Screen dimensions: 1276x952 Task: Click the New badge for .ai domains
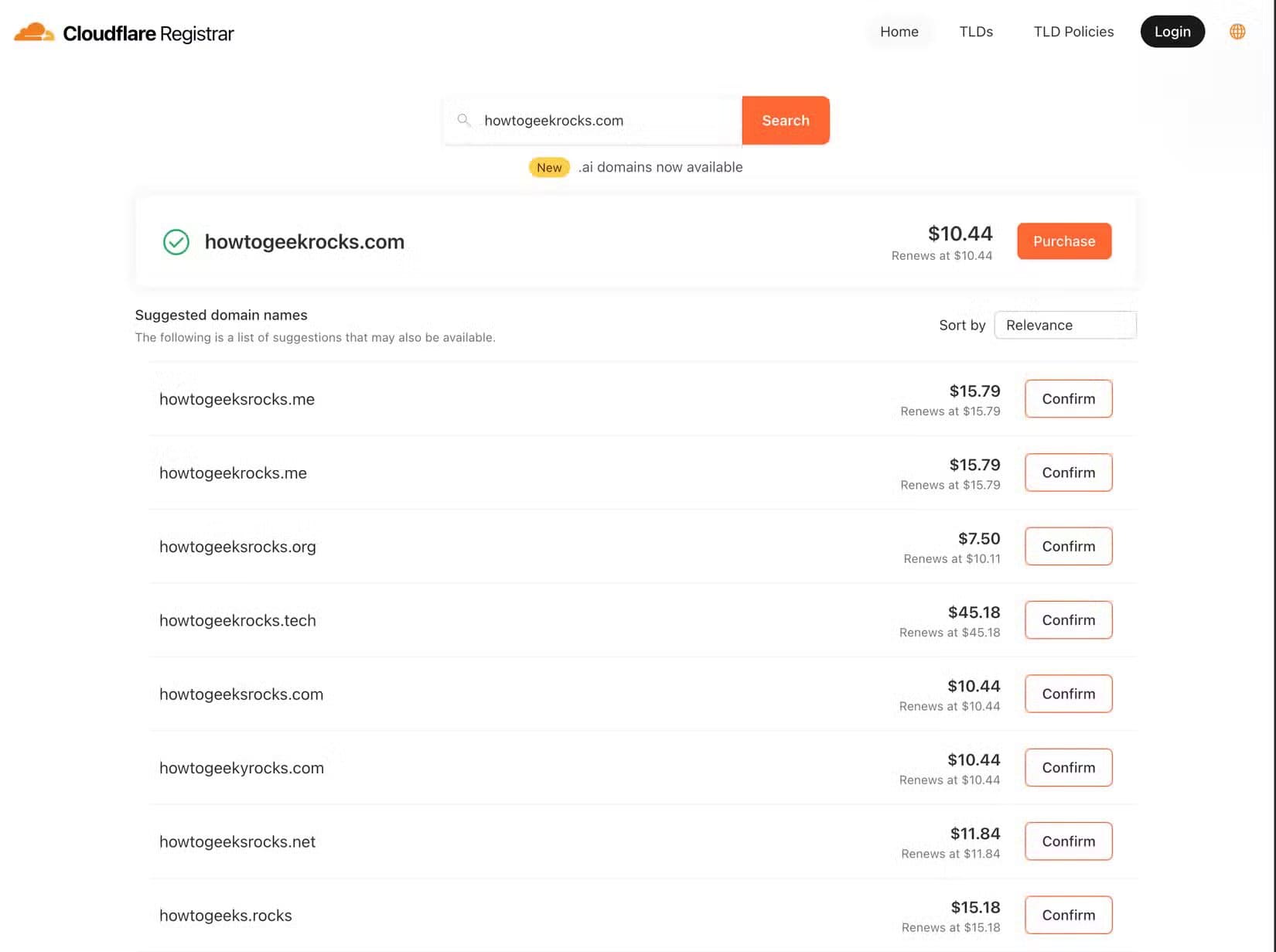tap(549, 168)
